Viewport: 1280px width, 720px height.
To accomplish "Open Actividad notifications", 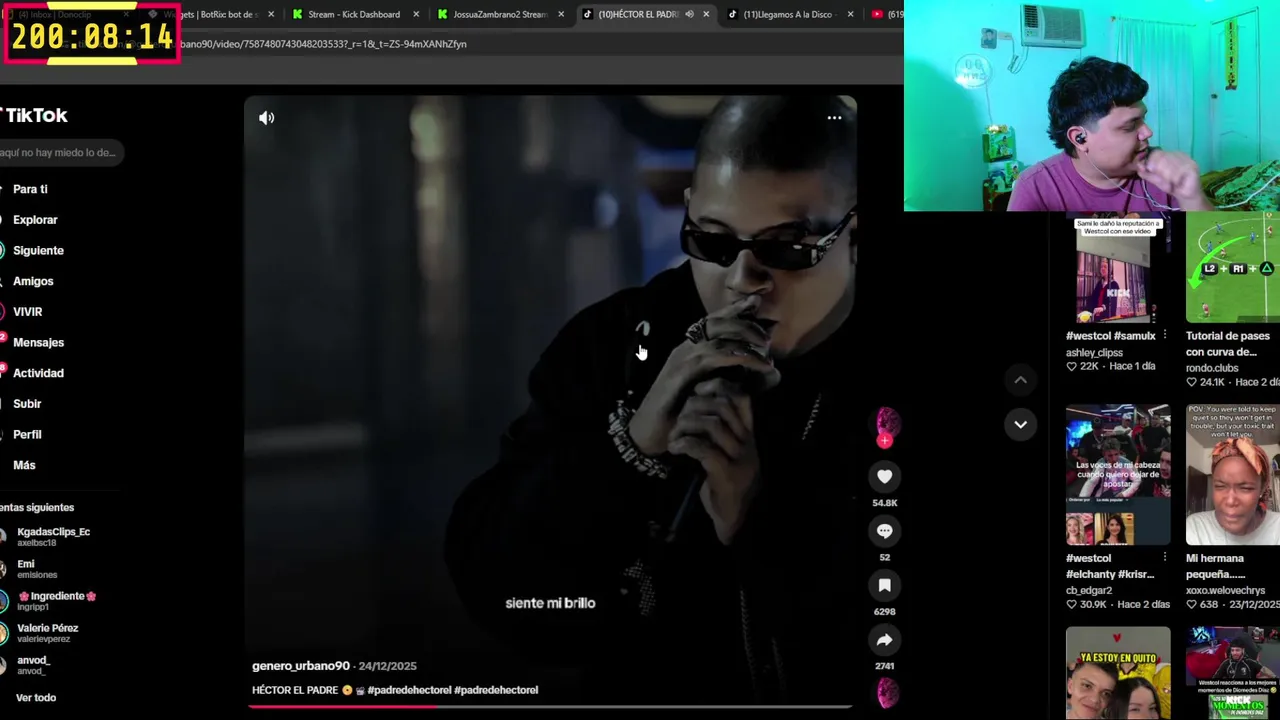I will [38, 373].
